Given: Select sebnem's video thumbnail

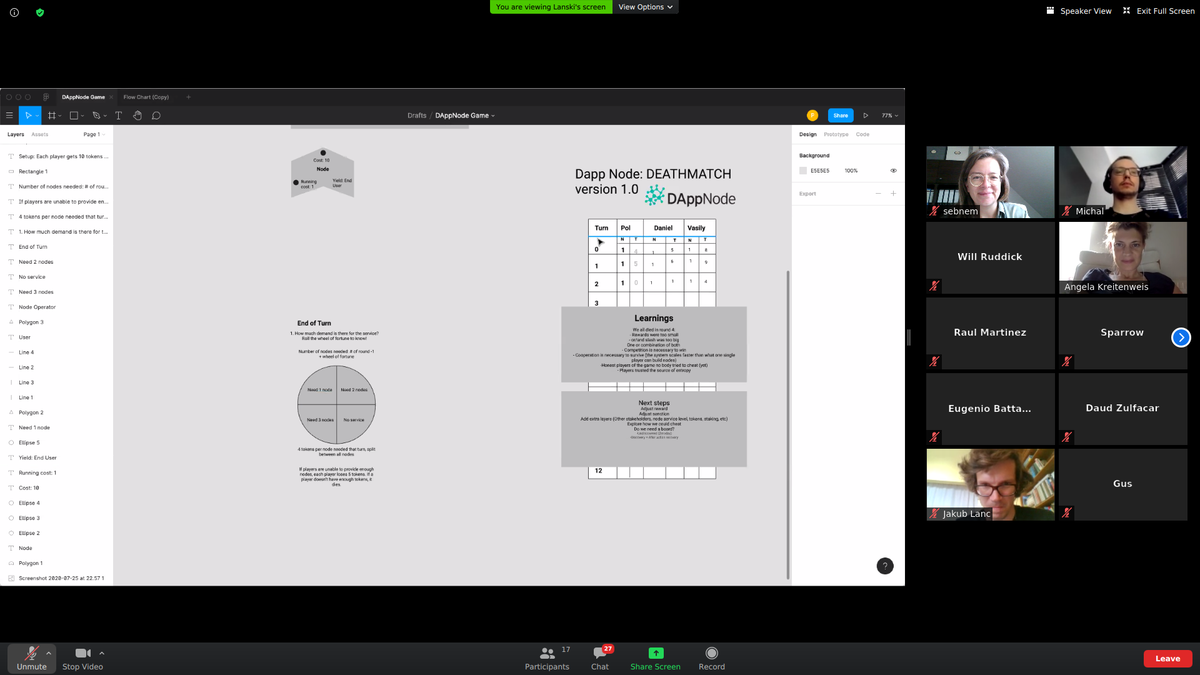Looking at the screenshot, I should pyautogui.click(x=990, y=182).
